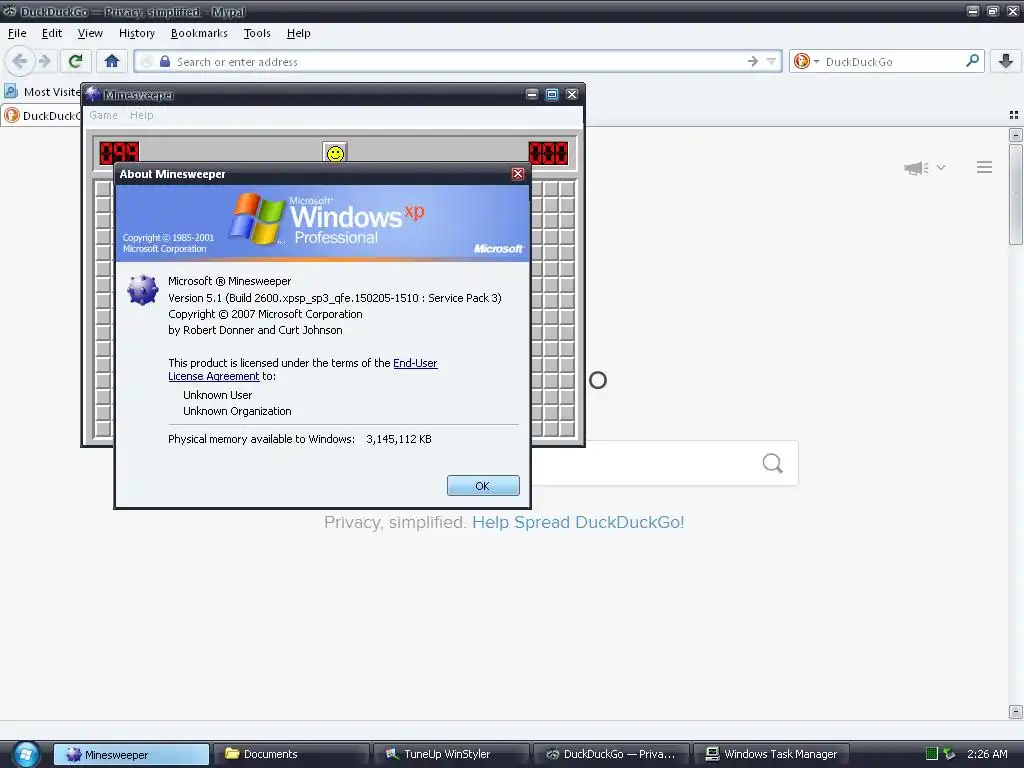Viewport: 1024px width, 768px height.
Task: Open the History menu in Mypal
Action: click(136, 33)
